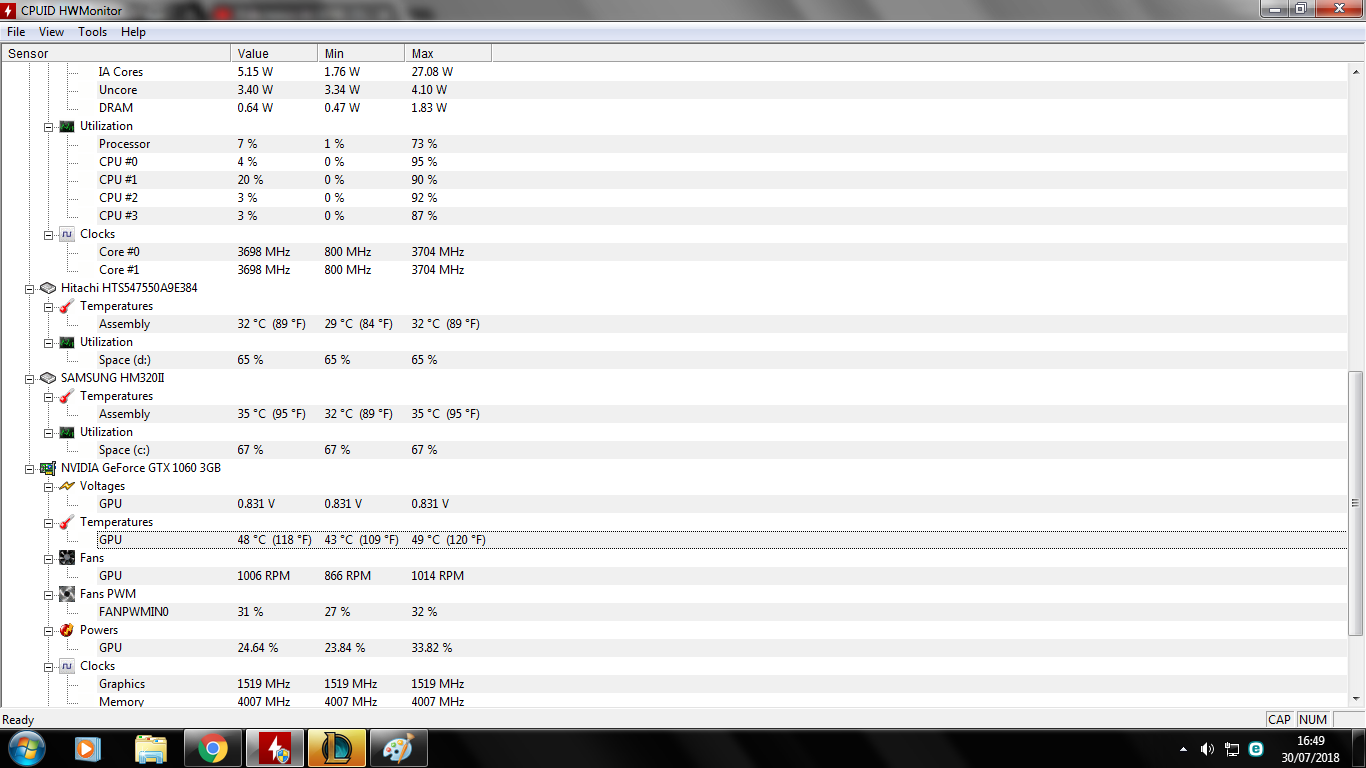1366x768 pixels.
Task: Click the SAMSUNG Temperatures thermometer icon
Action: [67, 396]
